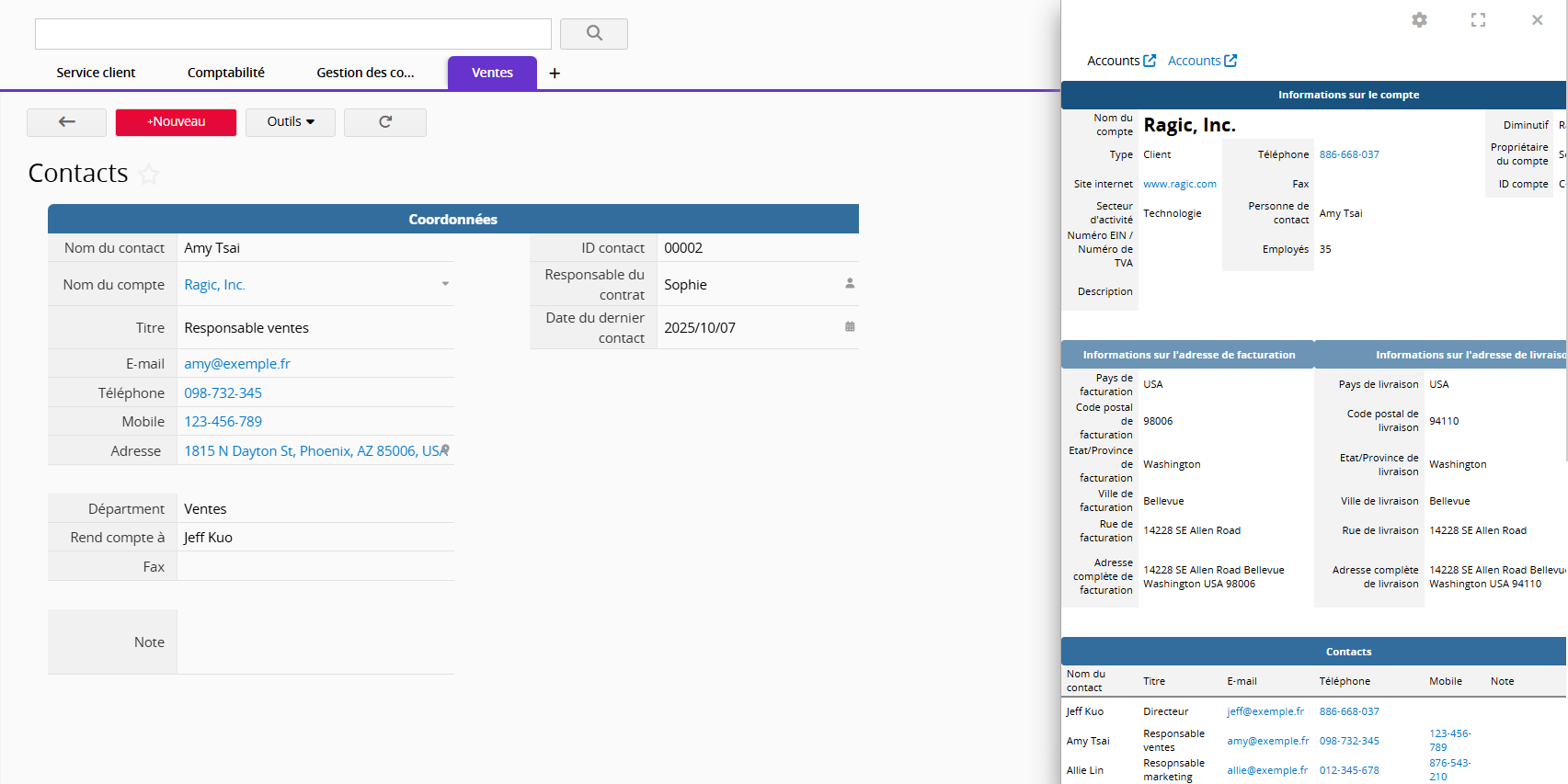Click the refresh icon button
This screenshot has width=1568, height=784.
click(x=384, y=122)
